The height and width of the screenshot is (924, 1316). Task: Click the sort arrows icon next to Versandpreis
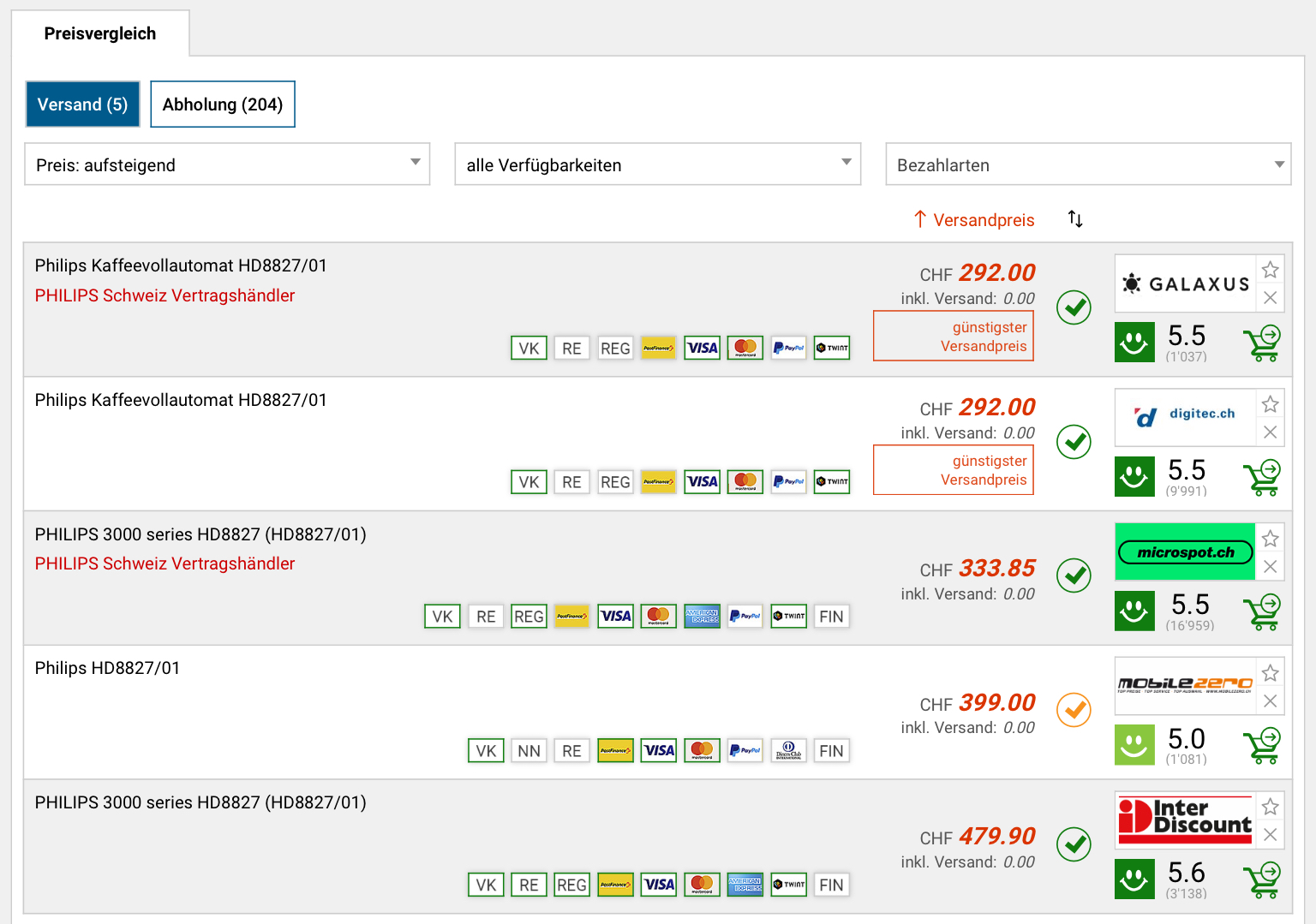tap(1075, 219)
